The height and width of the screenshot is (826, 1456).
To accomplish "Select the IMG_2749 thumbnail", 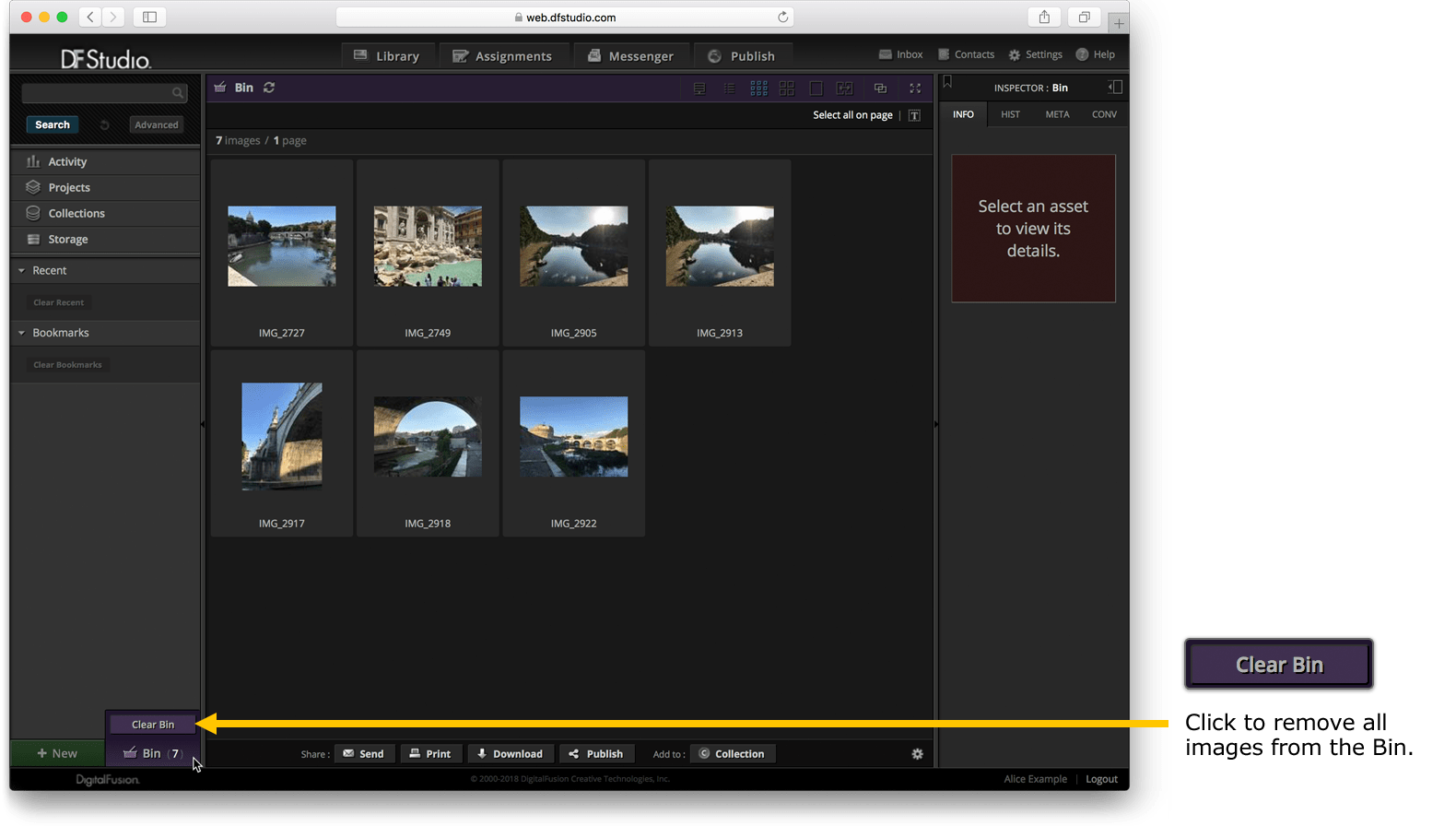I will point(428,247).
